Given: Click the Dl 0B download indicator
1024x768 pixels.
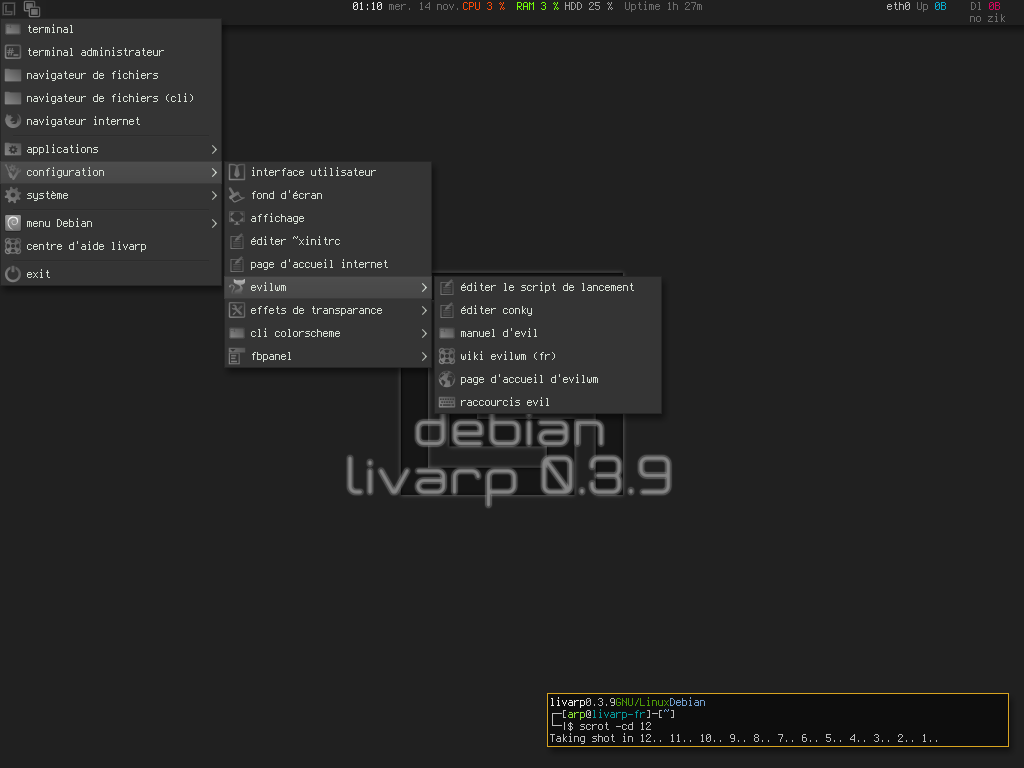Looking at the screenshot, I should (x=985, y=7).
